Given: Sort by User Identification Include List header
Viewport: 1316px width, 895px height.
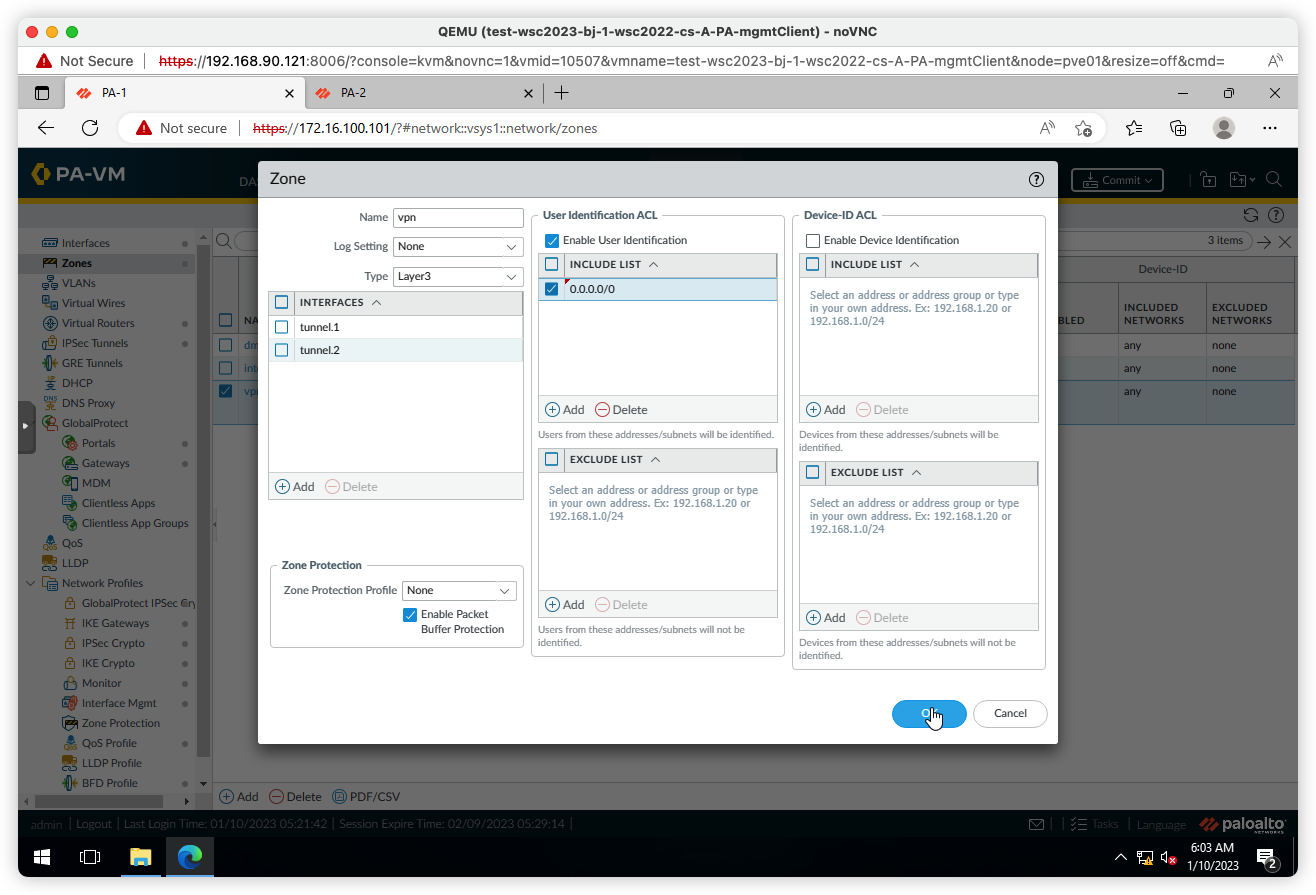Looking at the screenshot, I should 601,264.
